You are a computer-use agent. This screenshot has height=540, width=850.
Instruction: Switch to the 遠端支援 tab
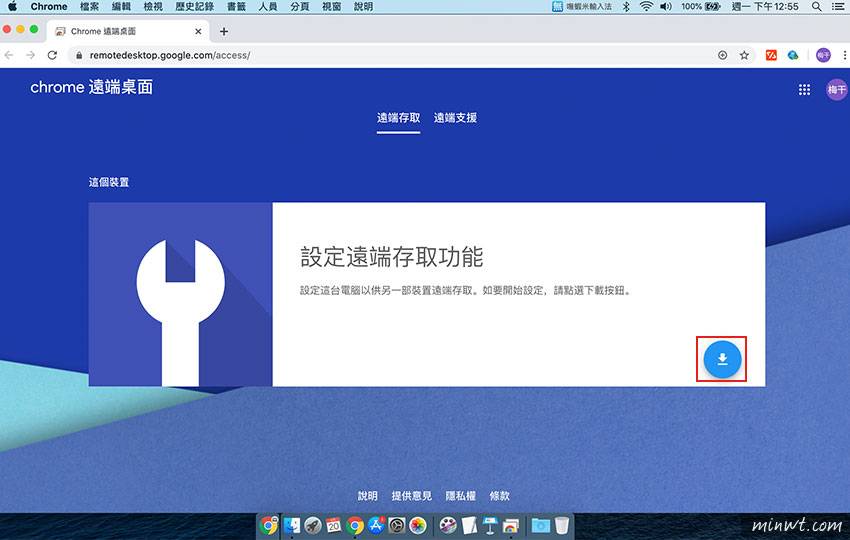pyautogui.click(x=455, y=118)
